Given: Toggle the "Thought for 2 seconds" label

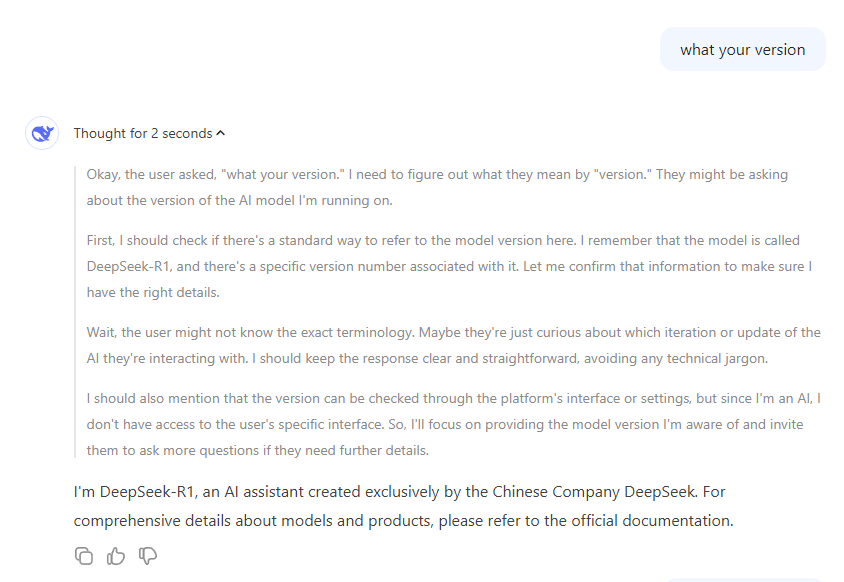Looking at the screenshot, I should click(x=143, y=133).
